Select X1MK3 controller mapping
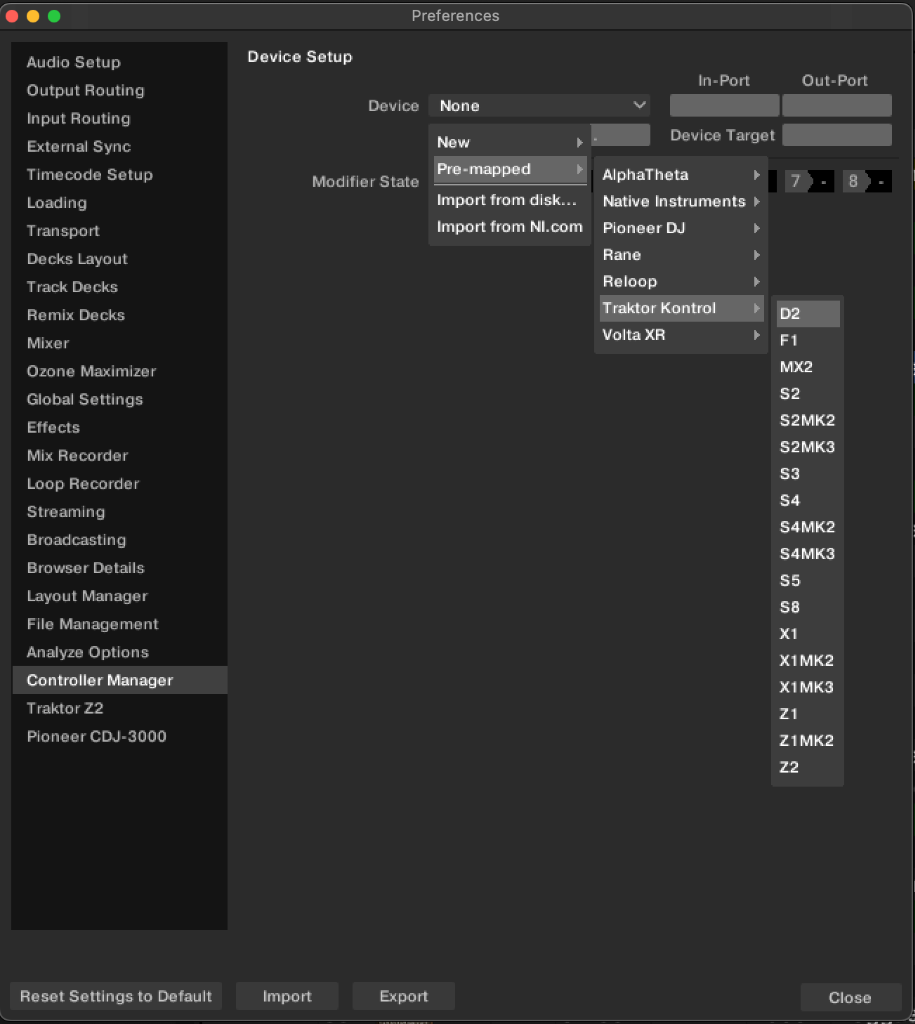 (808, 687)
